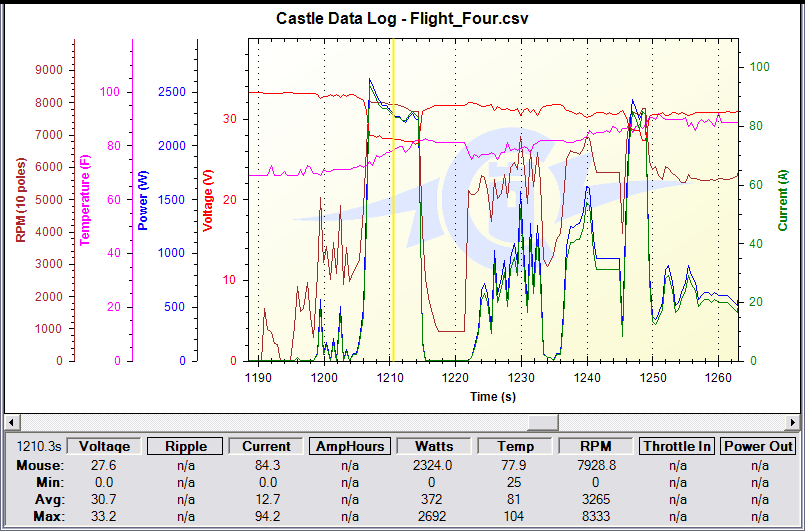The height and width of the screenshot is (531, 805).
Task: Click the Avg temp value 81
Action: point(513,499)
